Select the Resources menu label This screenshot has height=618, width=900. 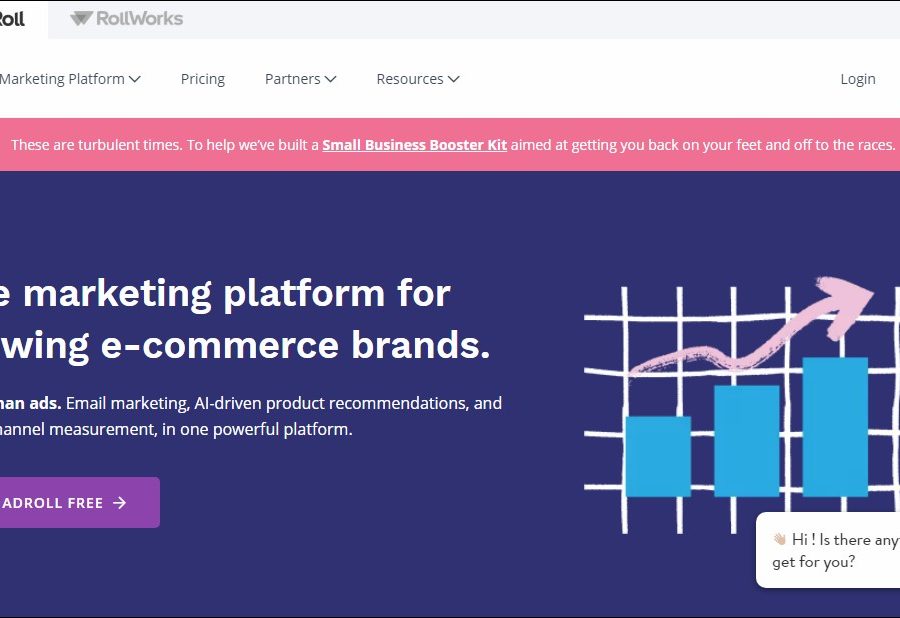click(409, 79)
